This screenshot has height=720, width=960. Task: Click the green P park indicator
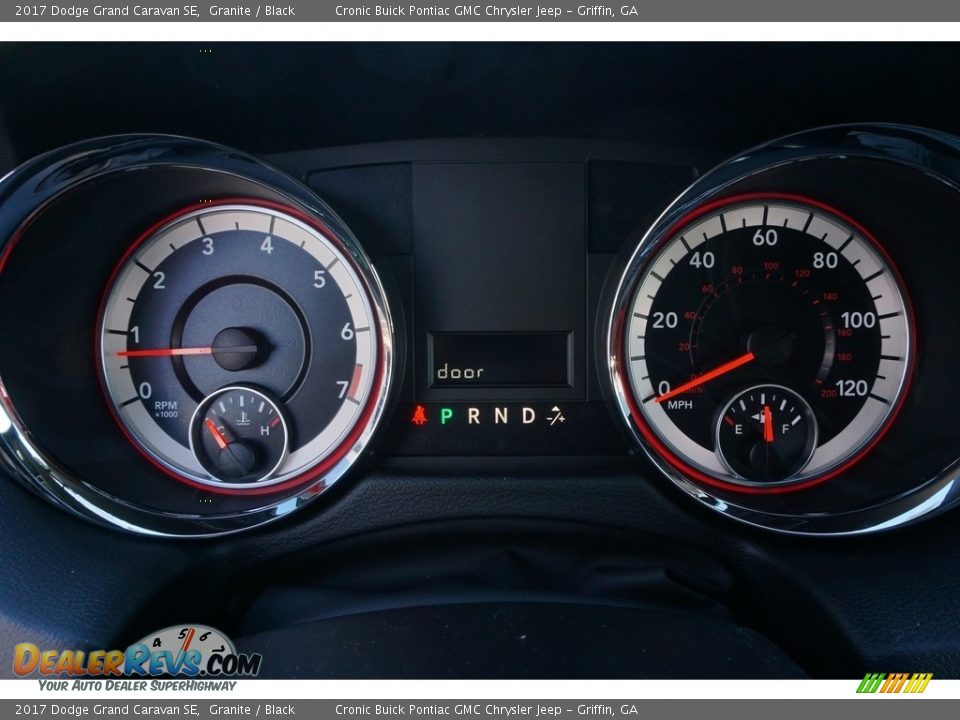pos(446,415)
